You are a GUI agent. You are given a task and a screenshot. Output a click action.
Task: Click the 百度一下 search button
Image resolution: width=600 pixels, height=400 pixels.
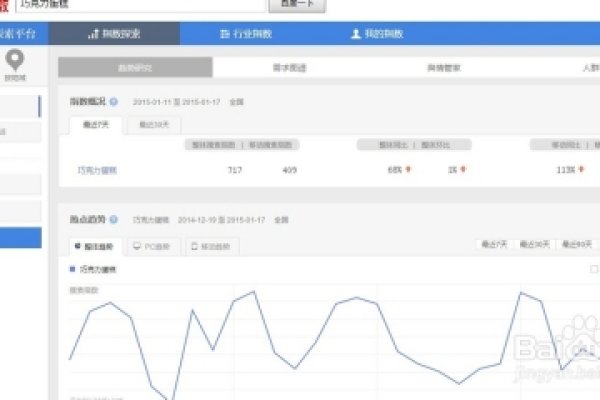297,5
